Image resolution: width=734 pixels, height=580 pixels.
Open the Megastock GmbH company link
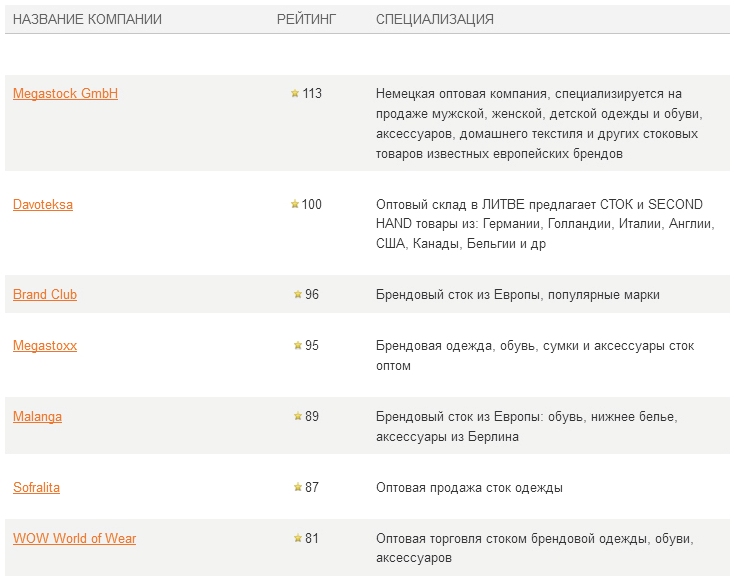tap(65, 94)
